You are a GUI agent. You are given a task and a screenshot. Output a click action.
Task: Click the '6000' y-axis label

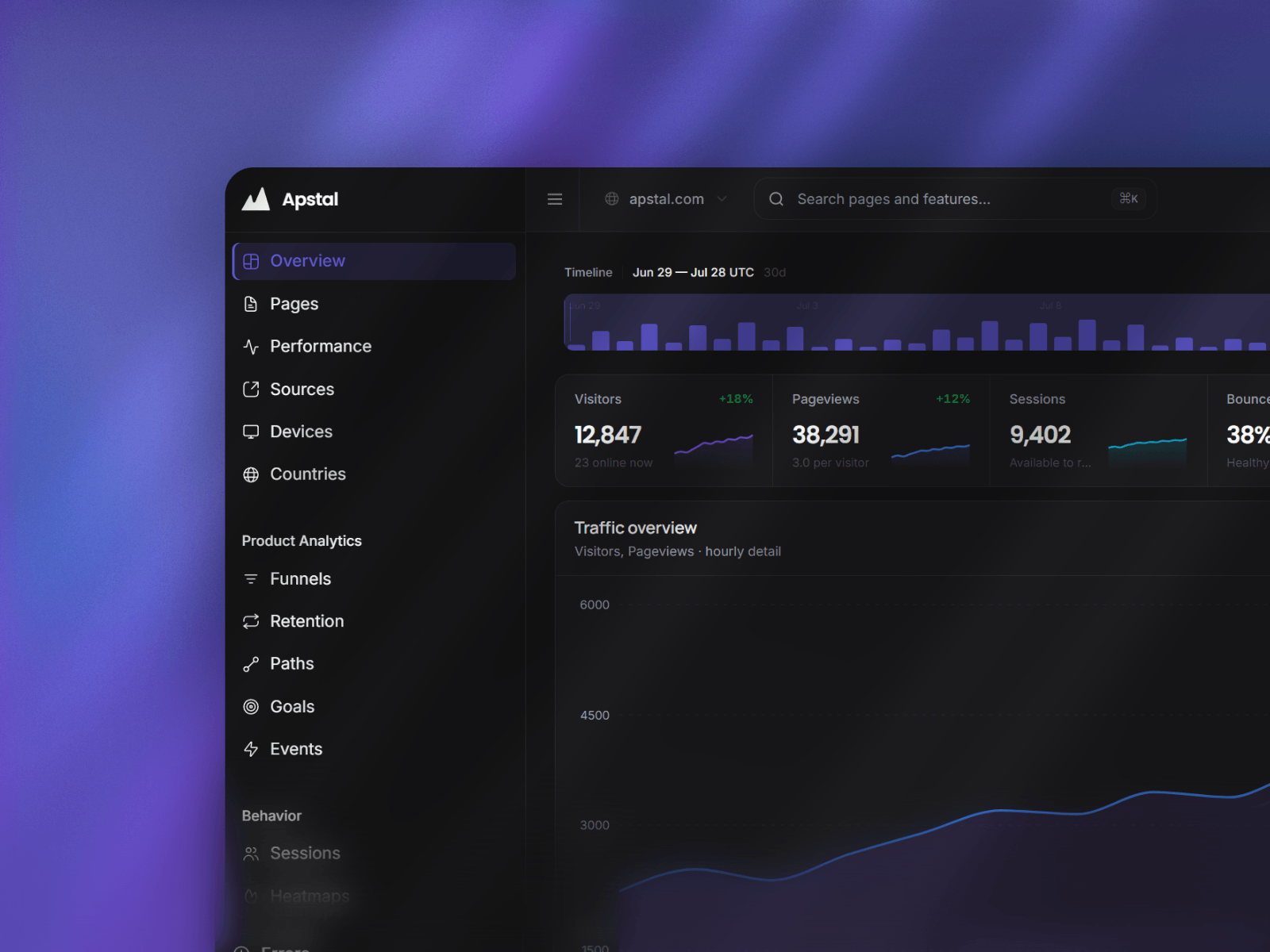pos(595,605)
